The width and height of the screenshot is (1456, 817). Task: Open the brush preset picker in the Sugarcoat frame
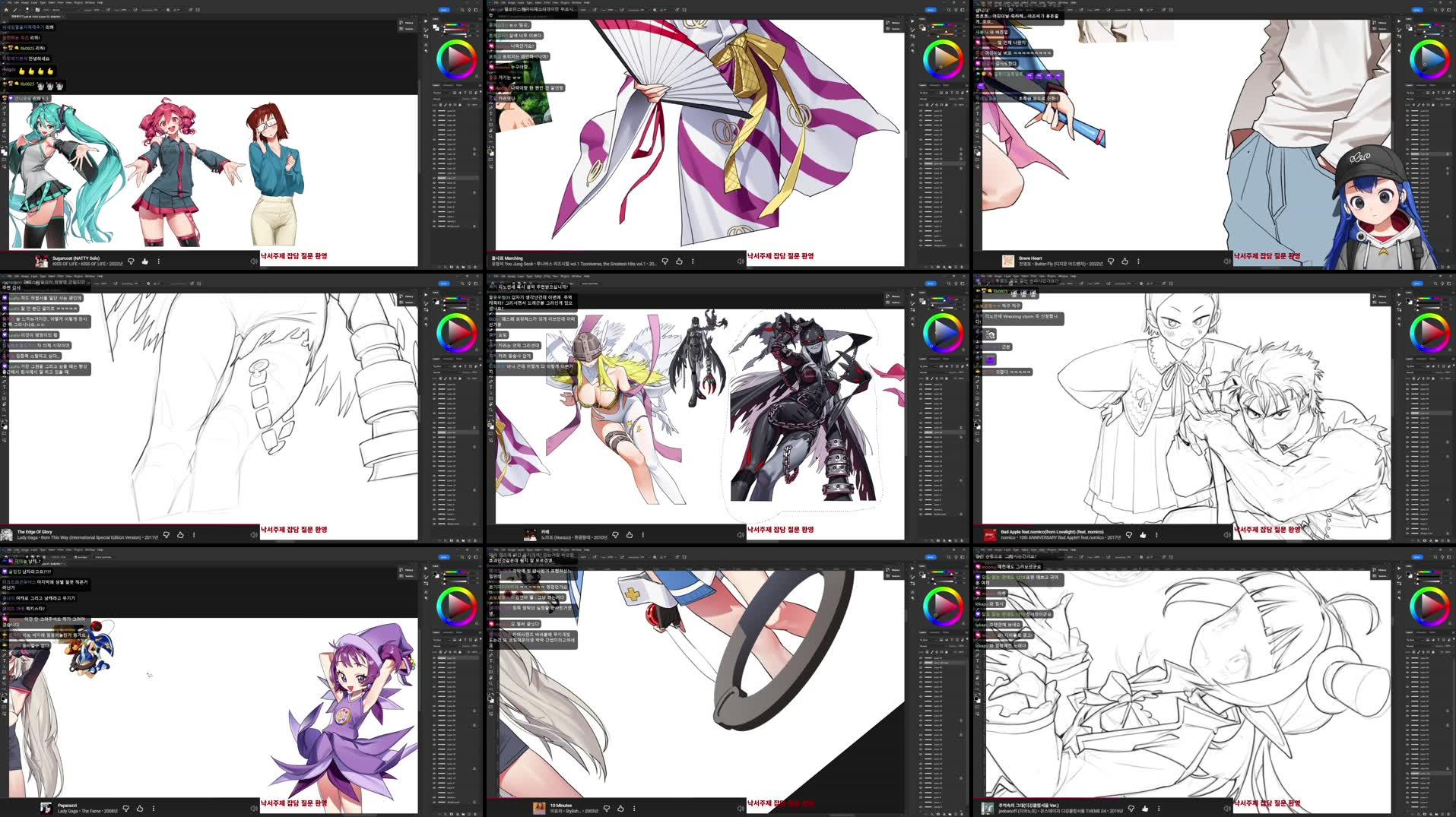[x=27, y=9]
